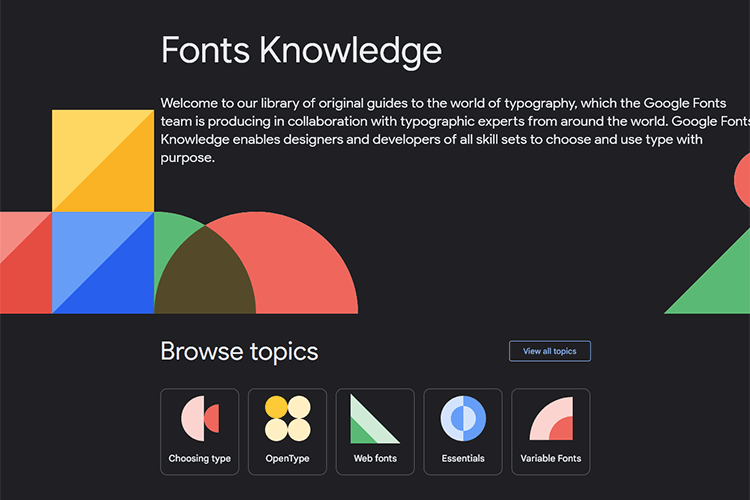750x500 pixels.
Task: Click the yellow square banner shape
Action: click(102, 160)
